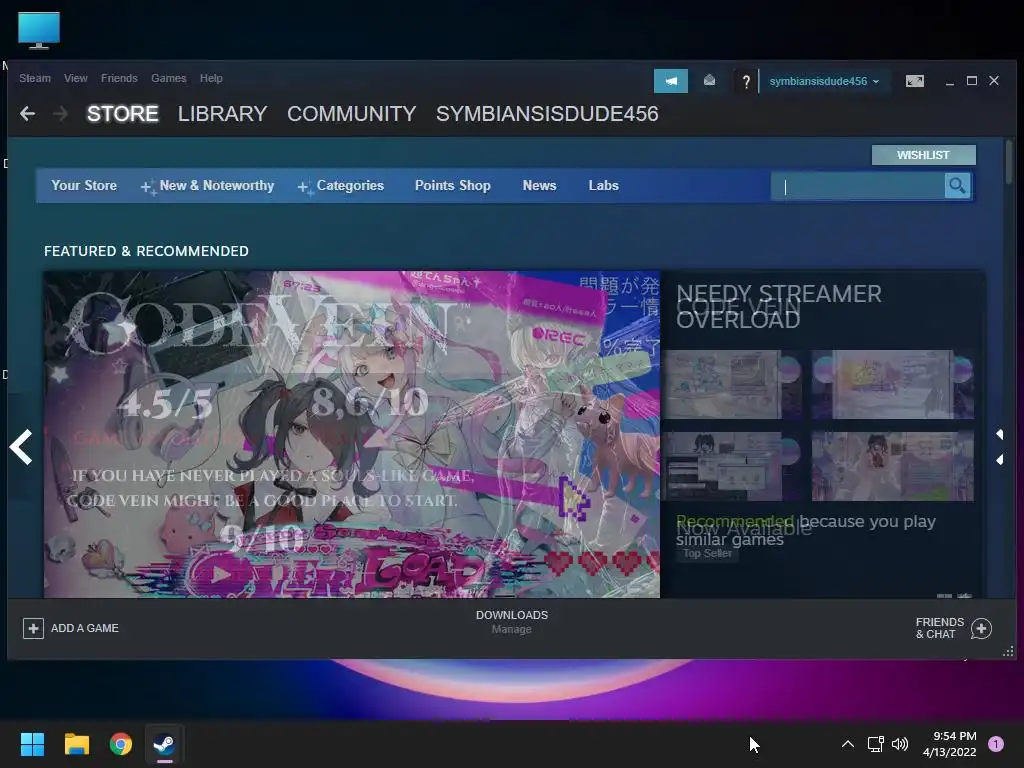
Task: Open the View menu
Action: coord(76,78)
